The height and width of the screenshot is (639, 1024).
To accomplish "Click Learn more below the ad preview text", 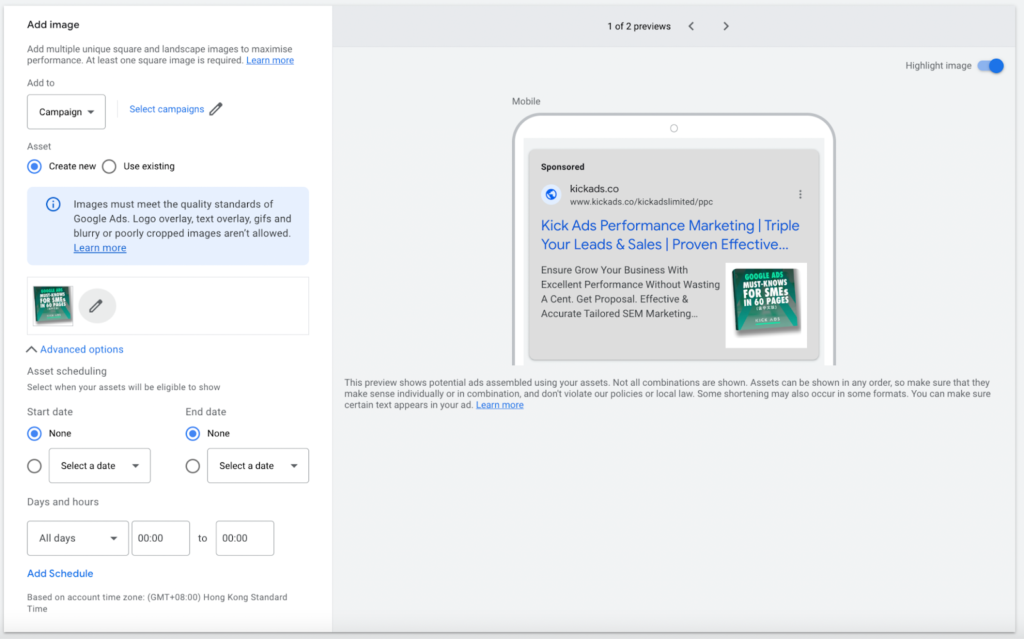I will [500, 405].
